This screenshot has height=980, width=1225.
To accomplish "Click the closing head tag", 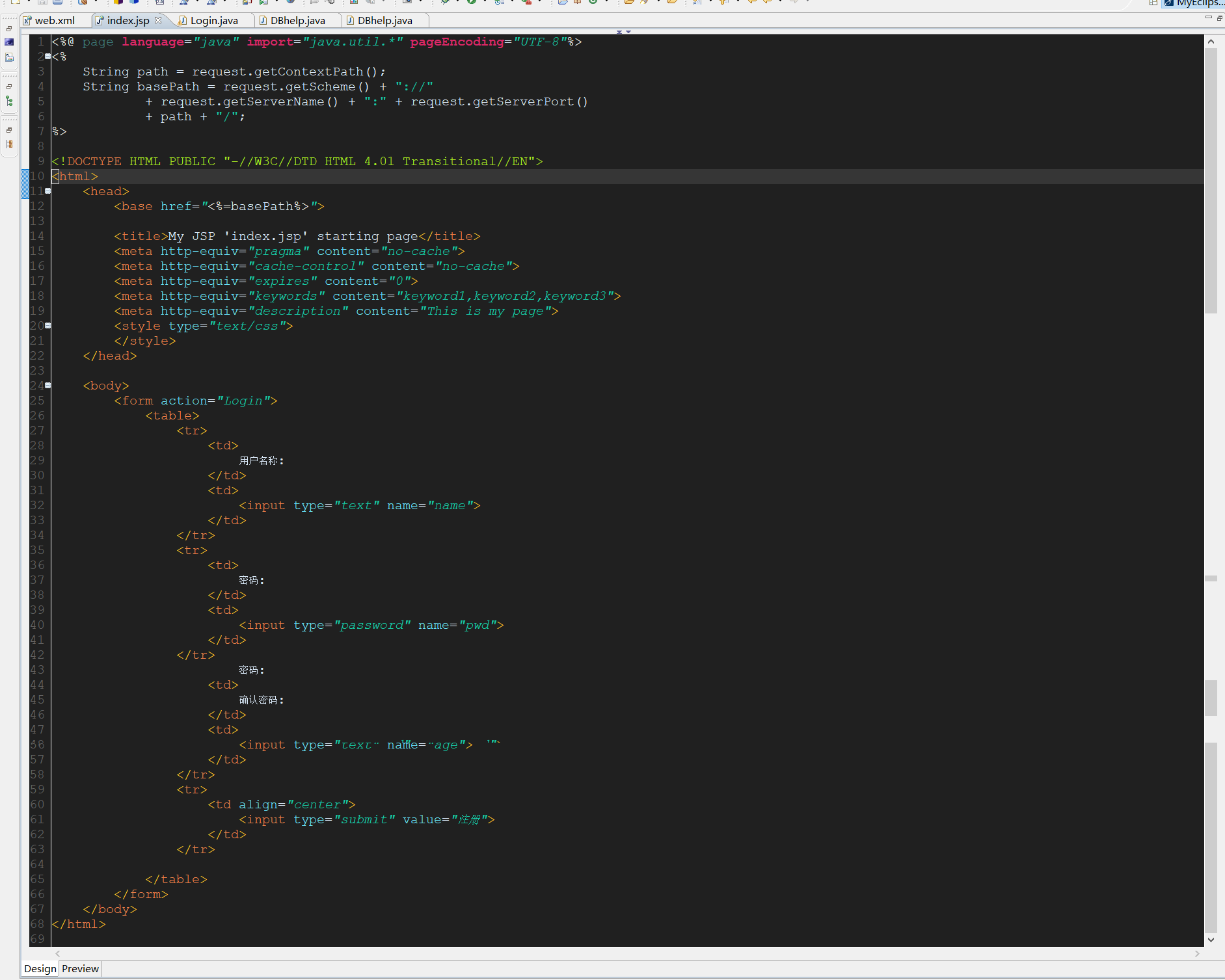I will coord(110,356).
